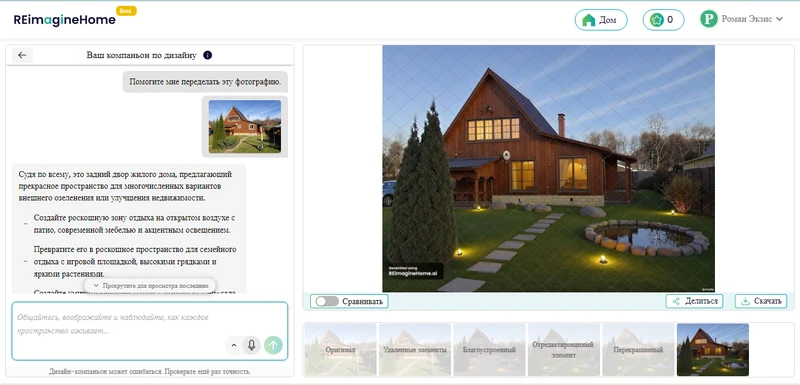Click the paragraph starting 'Судя по всему'
Image resolution: width=800 pixels, height=385 pixels.
125,186
